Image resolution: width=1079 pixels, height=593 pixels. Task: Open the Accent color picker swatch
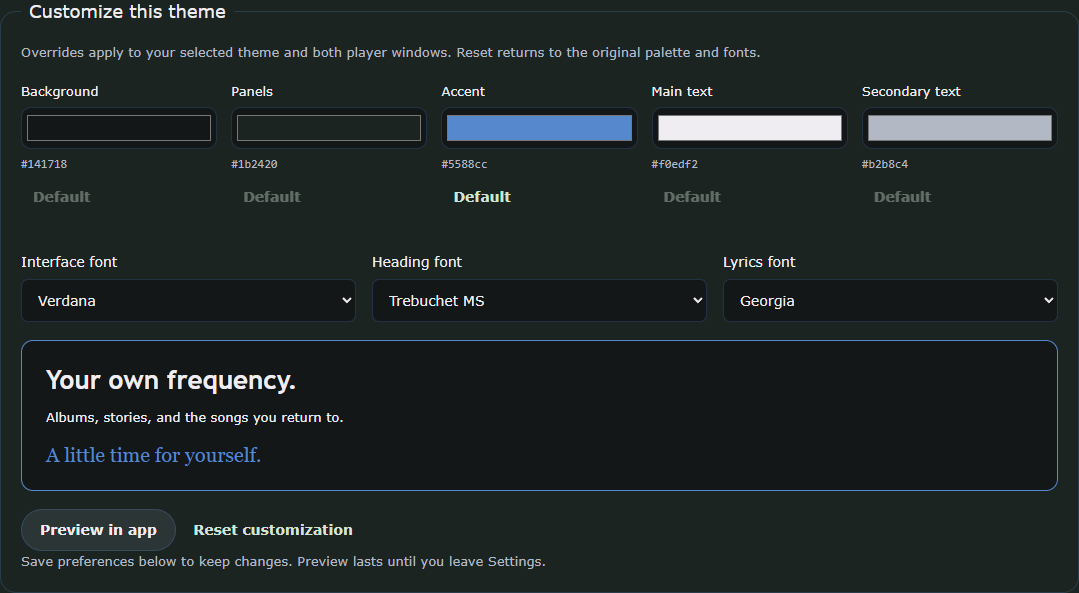coord(540,128)
